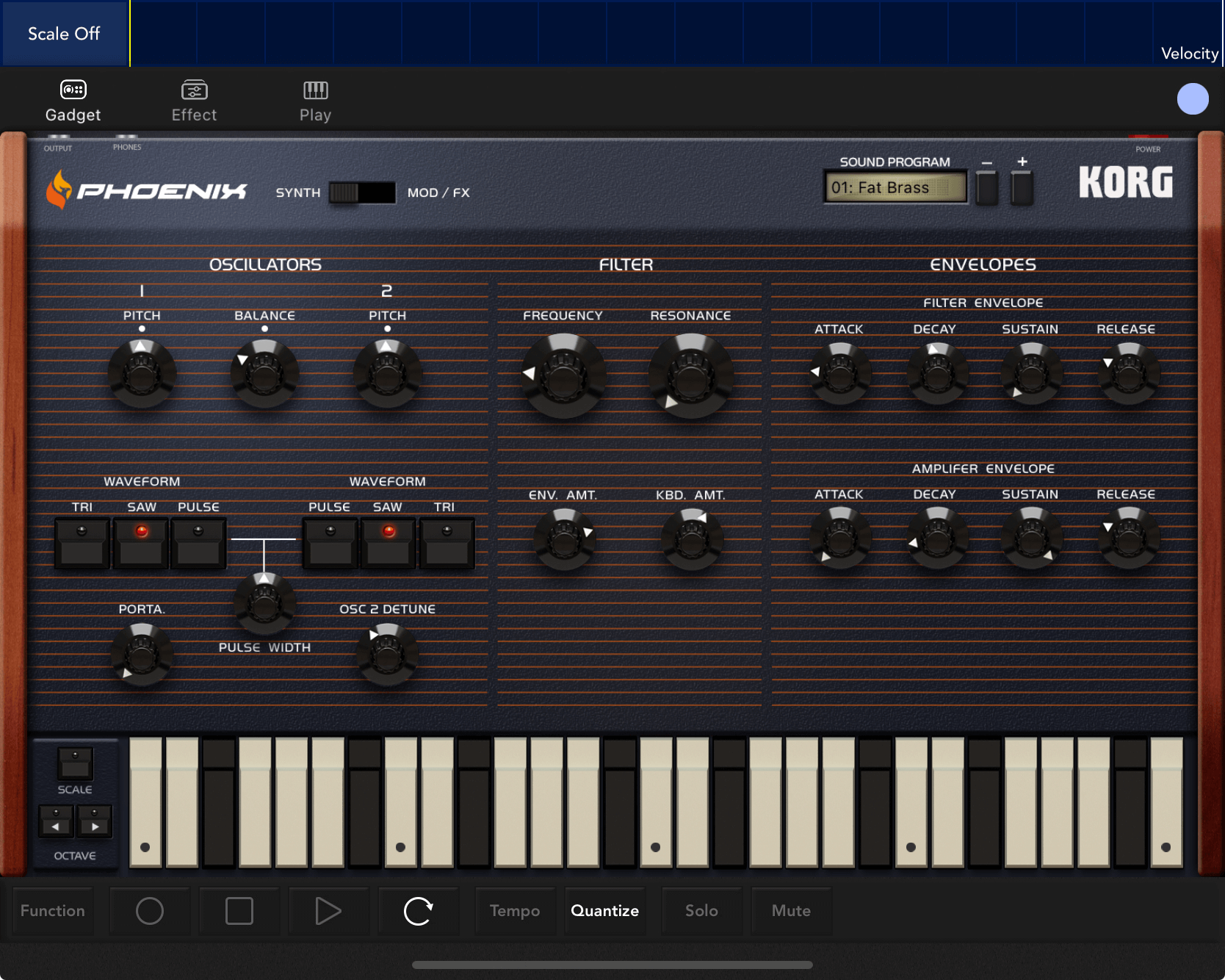This screenshot has height=980, width=1225.
Task: Click the square stop button
Action: 239,911
